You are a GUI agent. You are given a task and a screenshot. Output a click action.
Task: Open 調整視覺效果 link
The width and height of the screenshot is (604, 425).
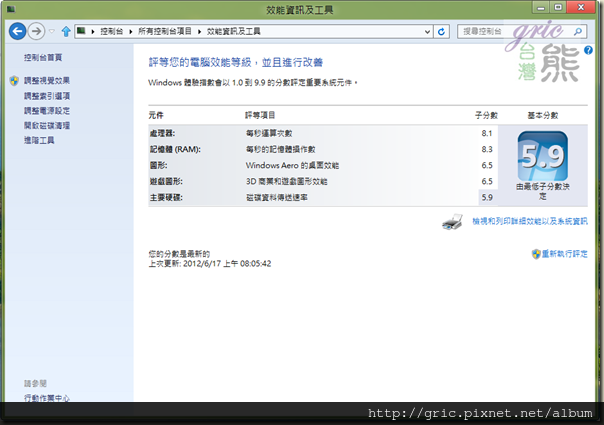click(47, 81)
